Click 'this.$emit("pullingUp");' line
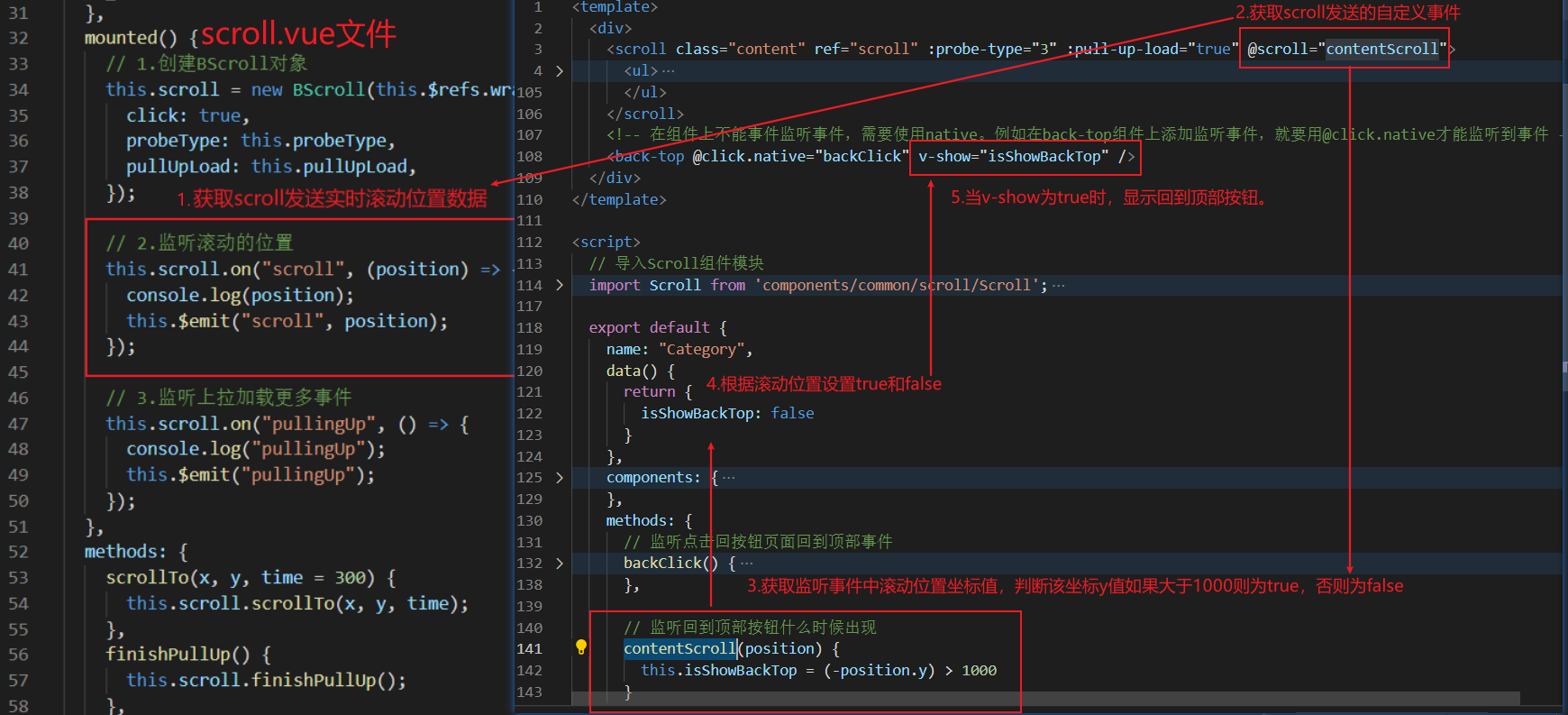 click(x=251, y=475)
